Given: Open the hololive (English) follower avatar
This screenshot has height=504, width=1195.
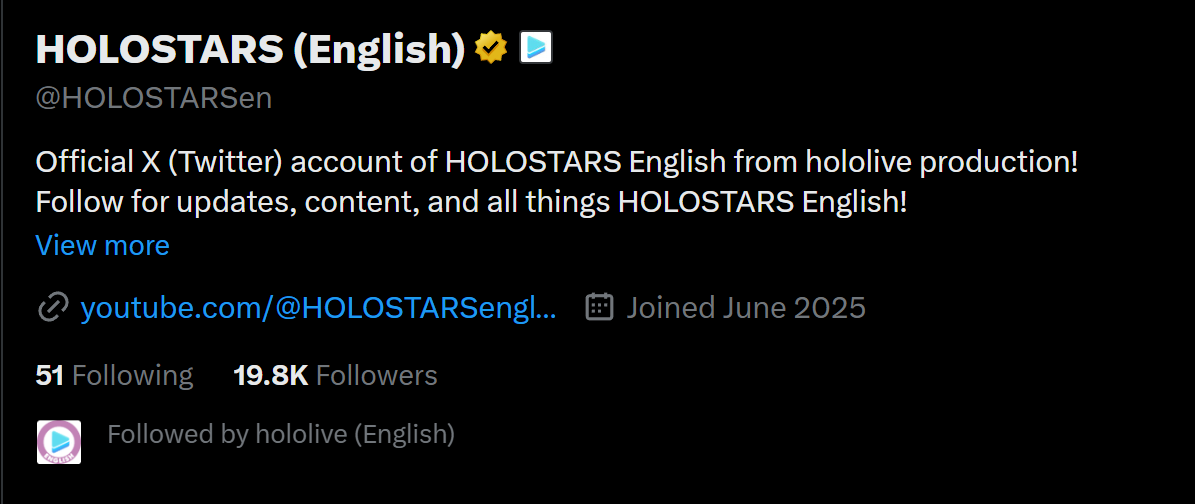Looking at the screenshot, I should pyautogui.click(x=59, y=441).
